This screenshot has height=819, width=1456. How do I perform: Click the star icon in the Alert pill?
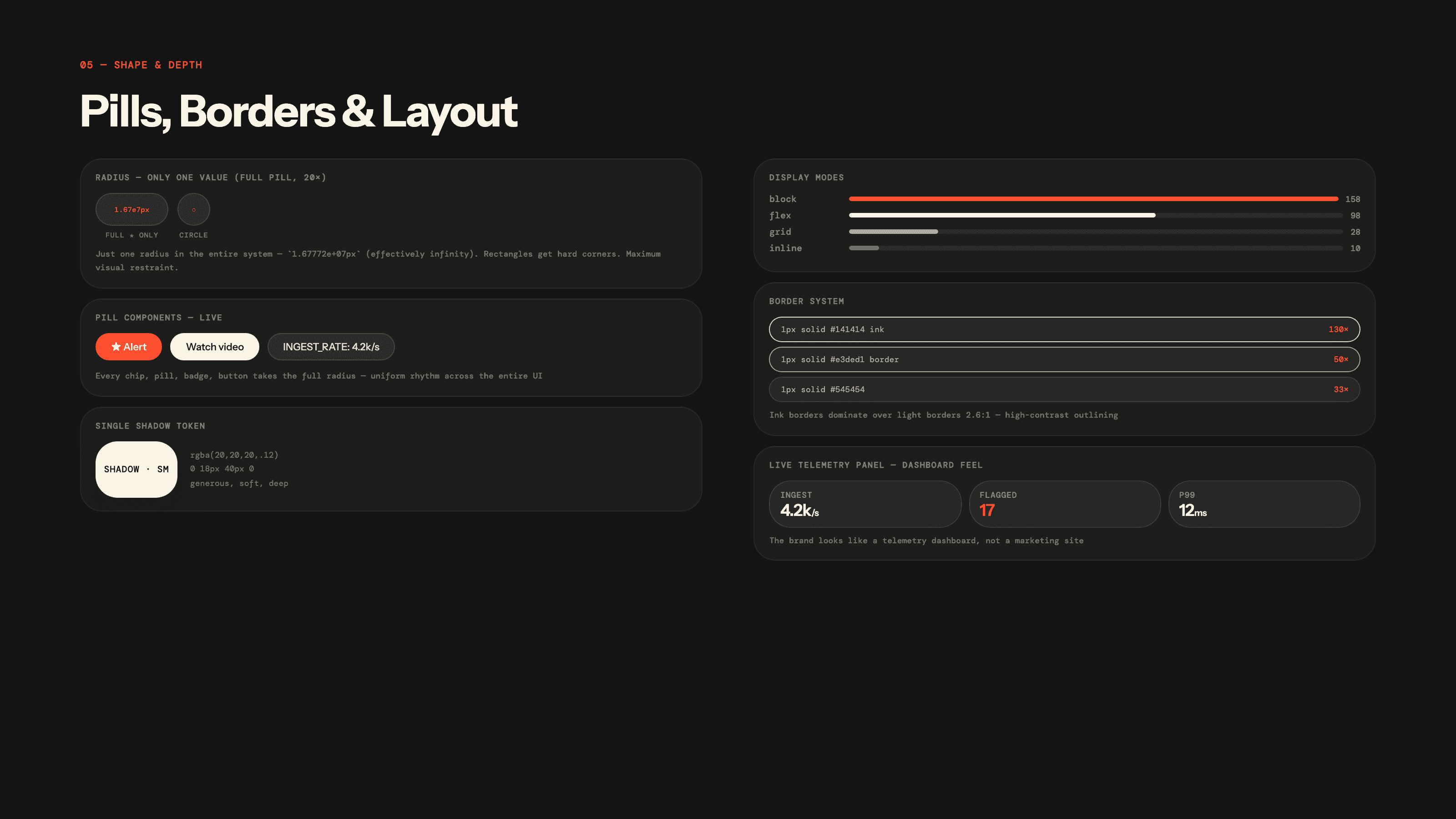click(x=116, y=346)
